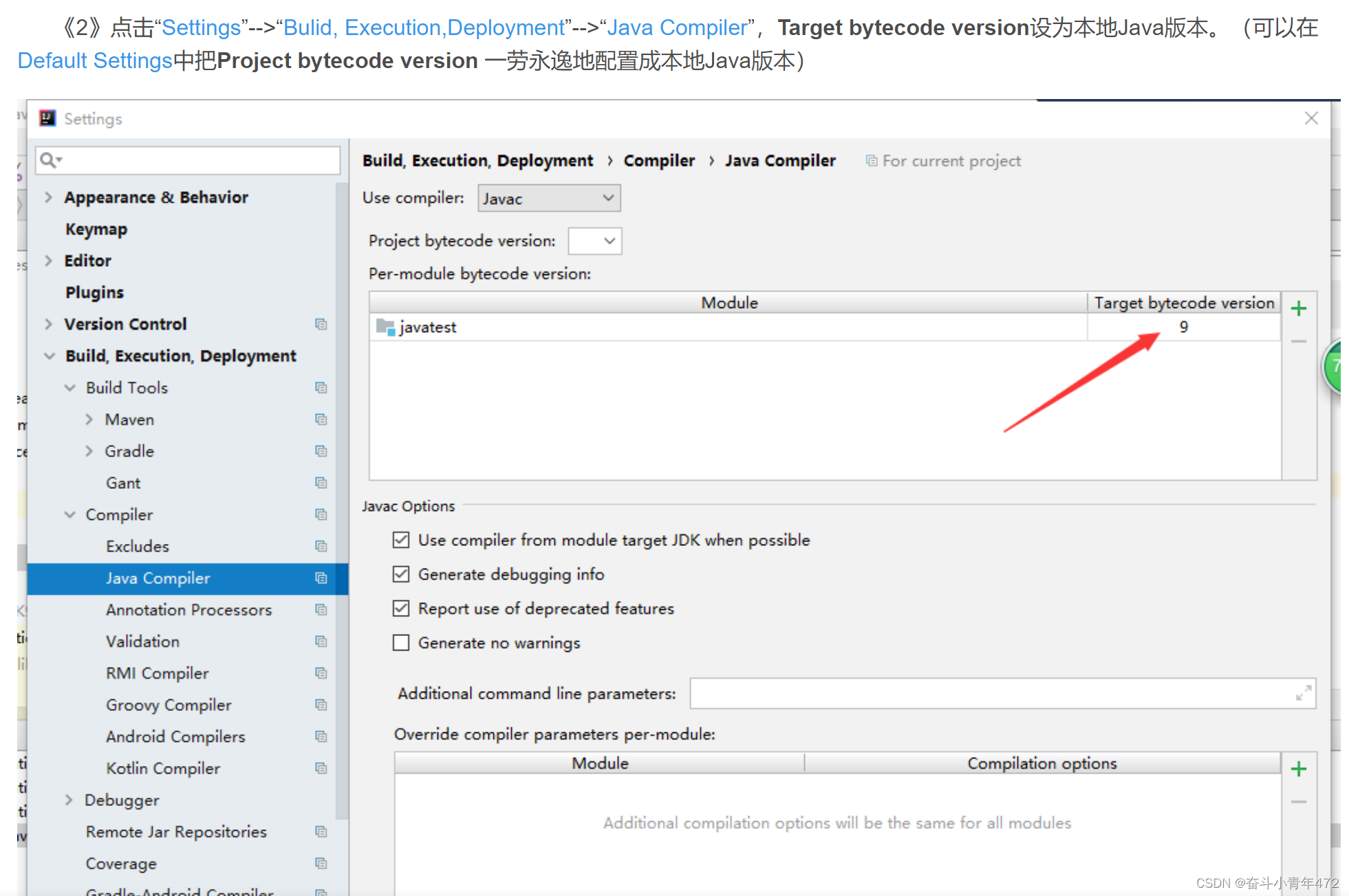1349x896 pixels.
Task: Enable Generate no warnings option
Action: click(401, 643)
